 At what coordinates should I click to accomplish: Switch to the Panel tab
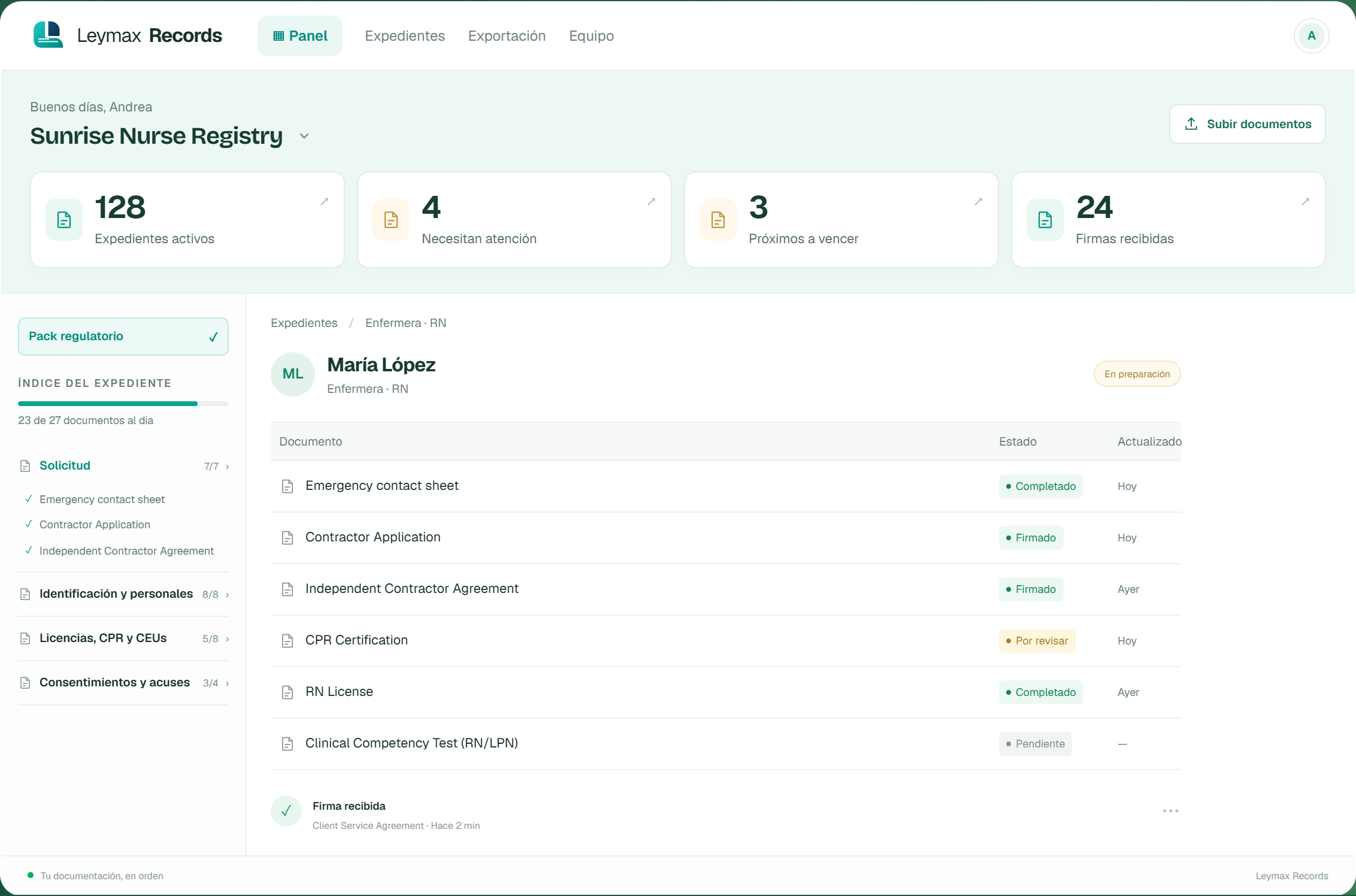pos(300,36)
